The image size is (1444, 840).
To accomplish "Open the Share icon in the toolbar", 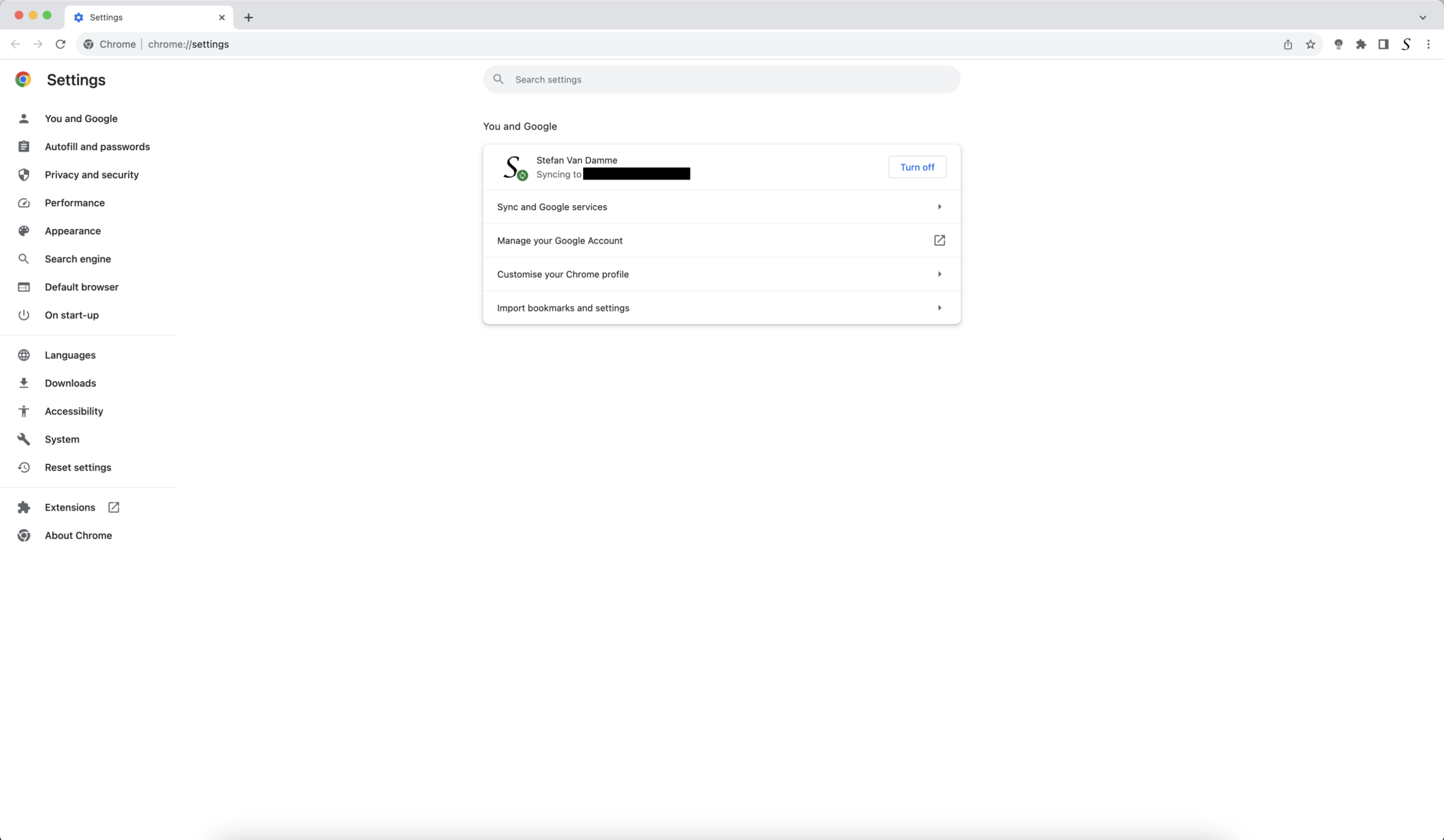I will point(1287,44).
